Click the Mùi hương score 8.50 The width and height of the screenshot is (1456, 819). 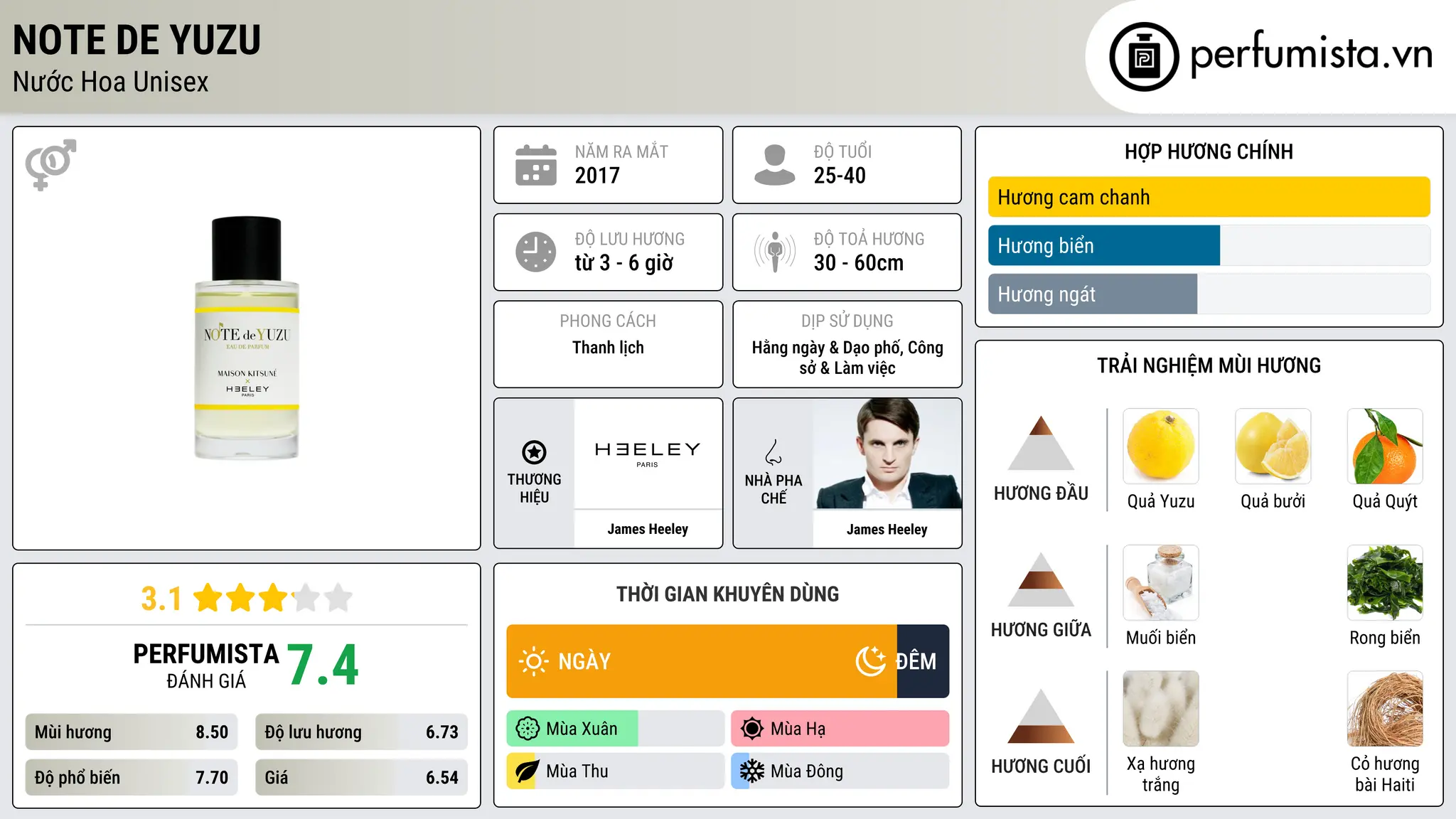212,732
